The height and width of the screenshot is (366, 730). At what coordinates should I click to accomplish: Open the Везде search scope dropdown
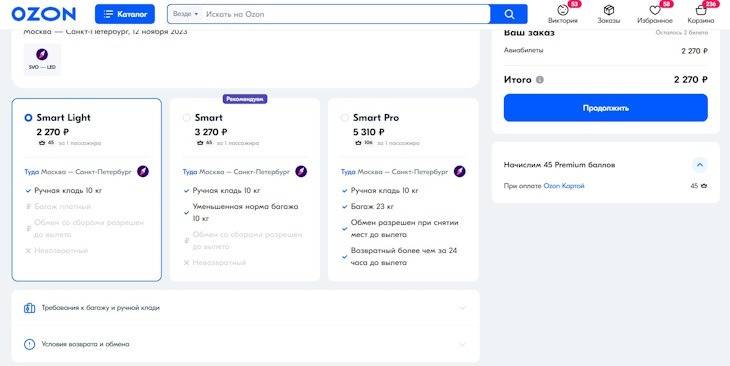pos(185,14)
